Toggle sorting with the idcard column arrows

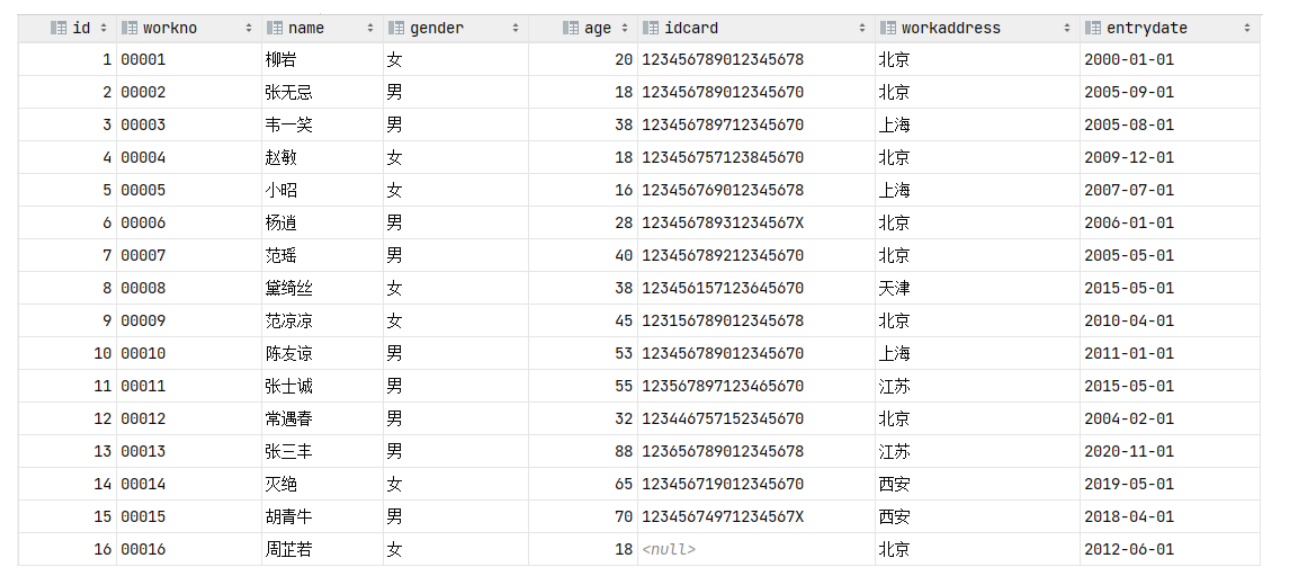[862, 28]
